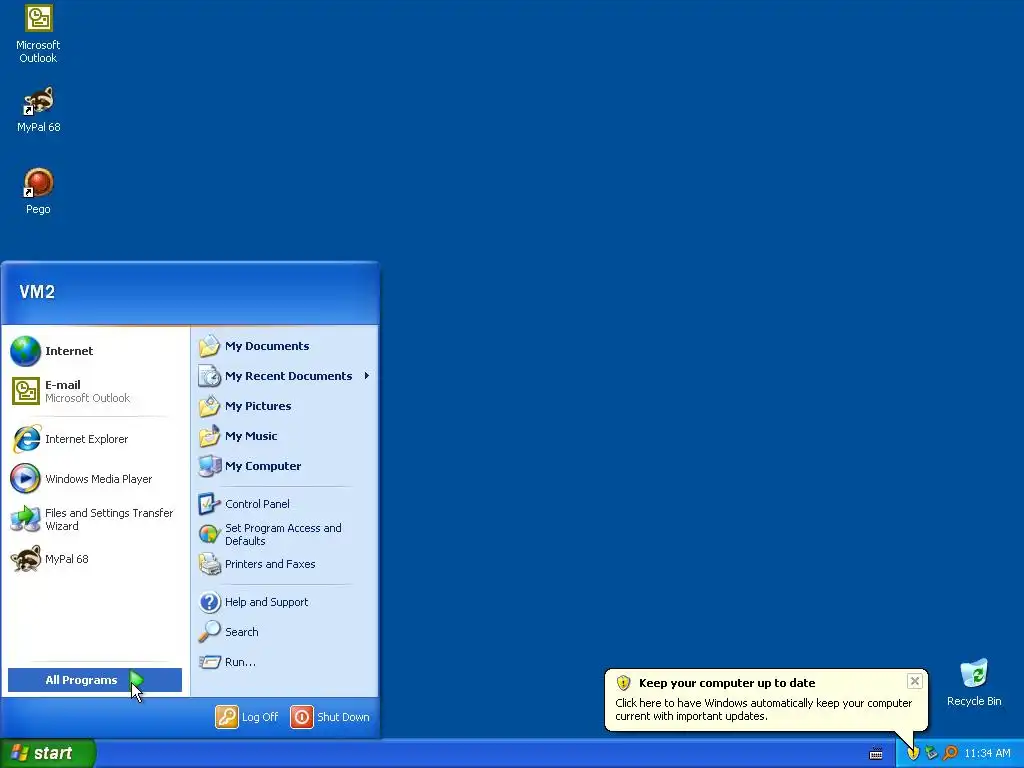Launch the Pego desktop shortcut
The image size is (1024, 768).
(38, 191)
